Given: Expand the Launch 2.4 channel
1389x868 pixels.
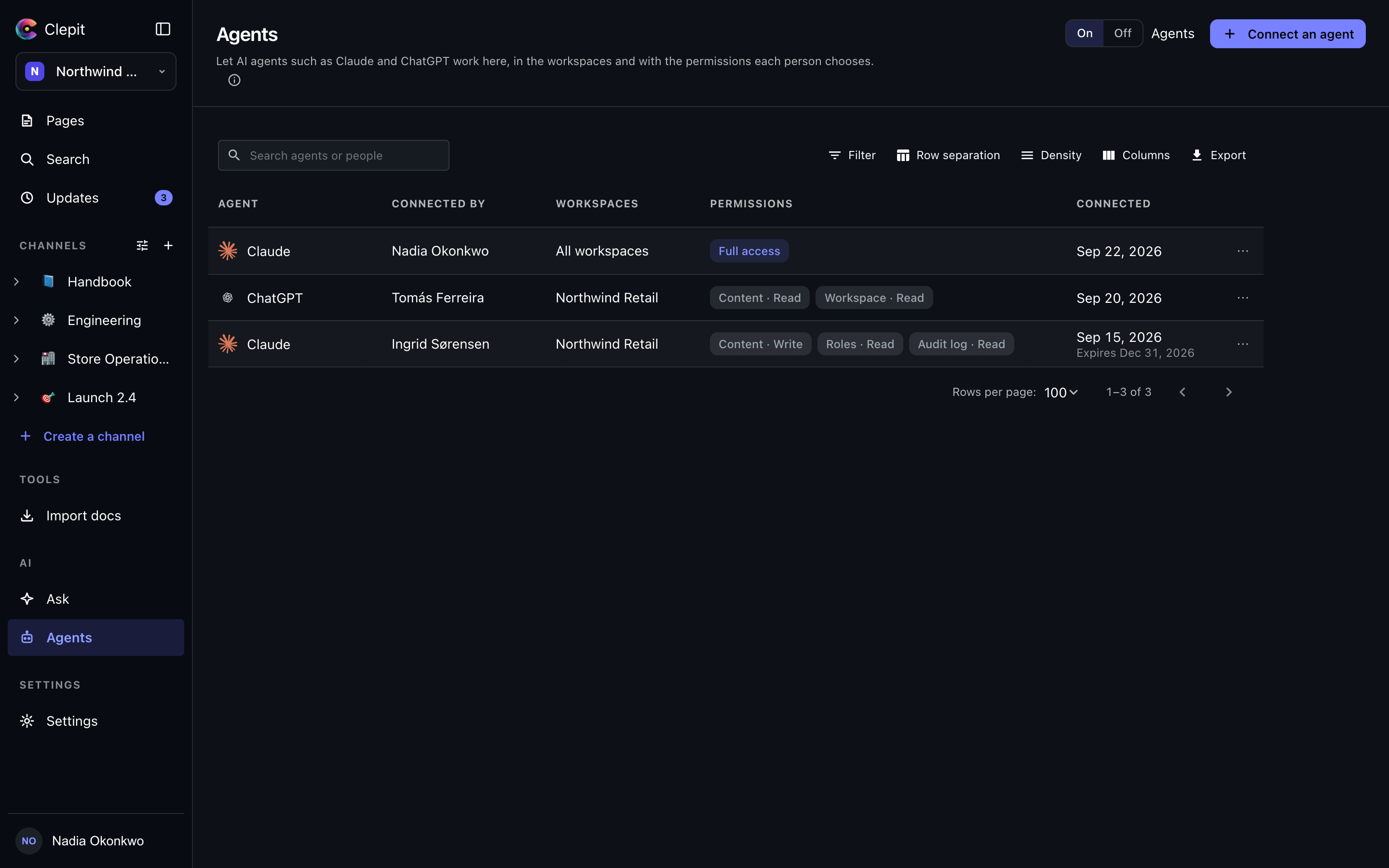Looking at the screenshot, I should pyautogui.click(x=16, y=397).
